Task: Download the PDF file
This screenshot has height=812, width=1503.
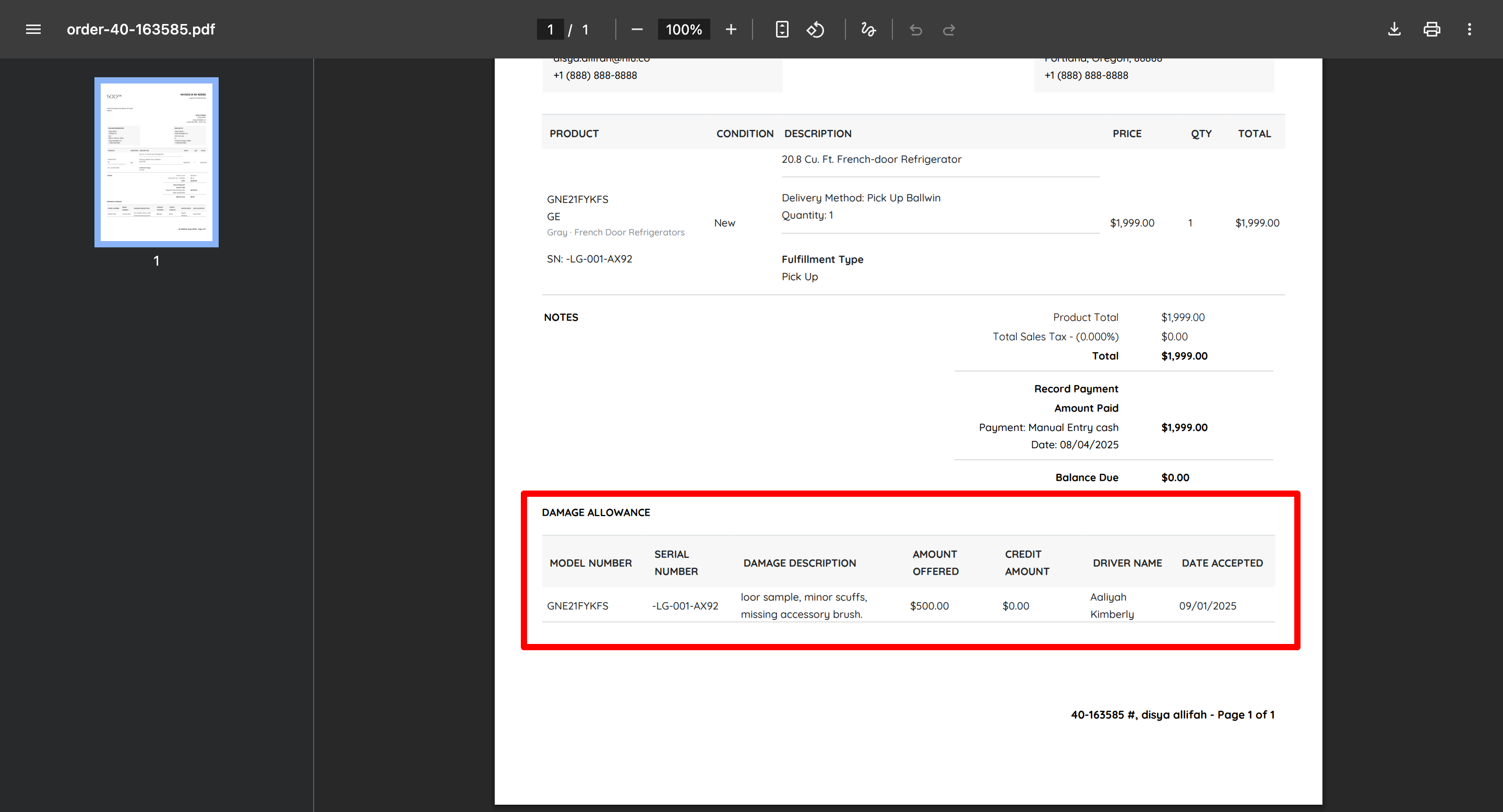Action: click(x=1394, y=29)
